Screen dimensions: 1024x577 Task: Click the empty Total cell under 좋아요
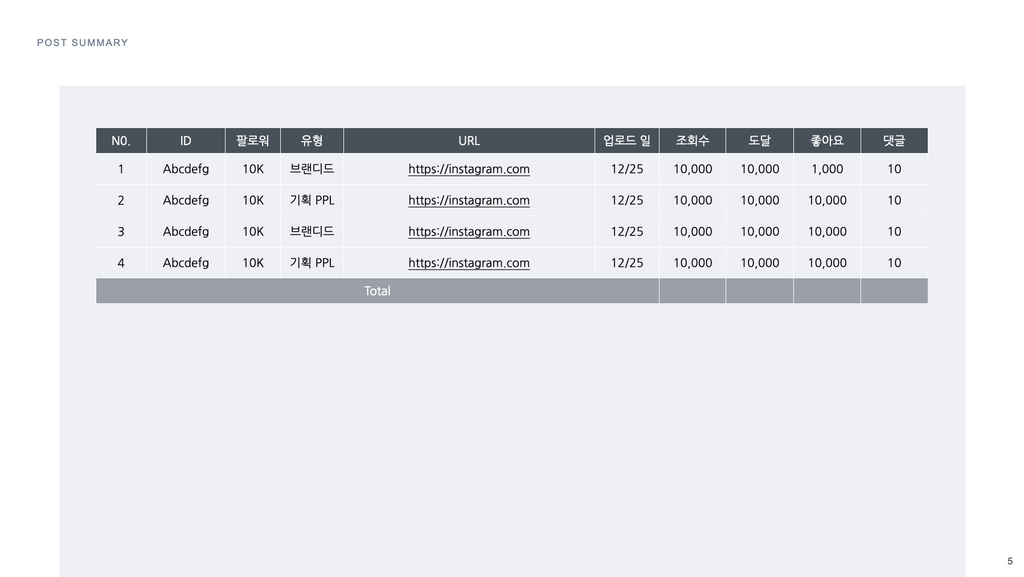pos(827,291)
